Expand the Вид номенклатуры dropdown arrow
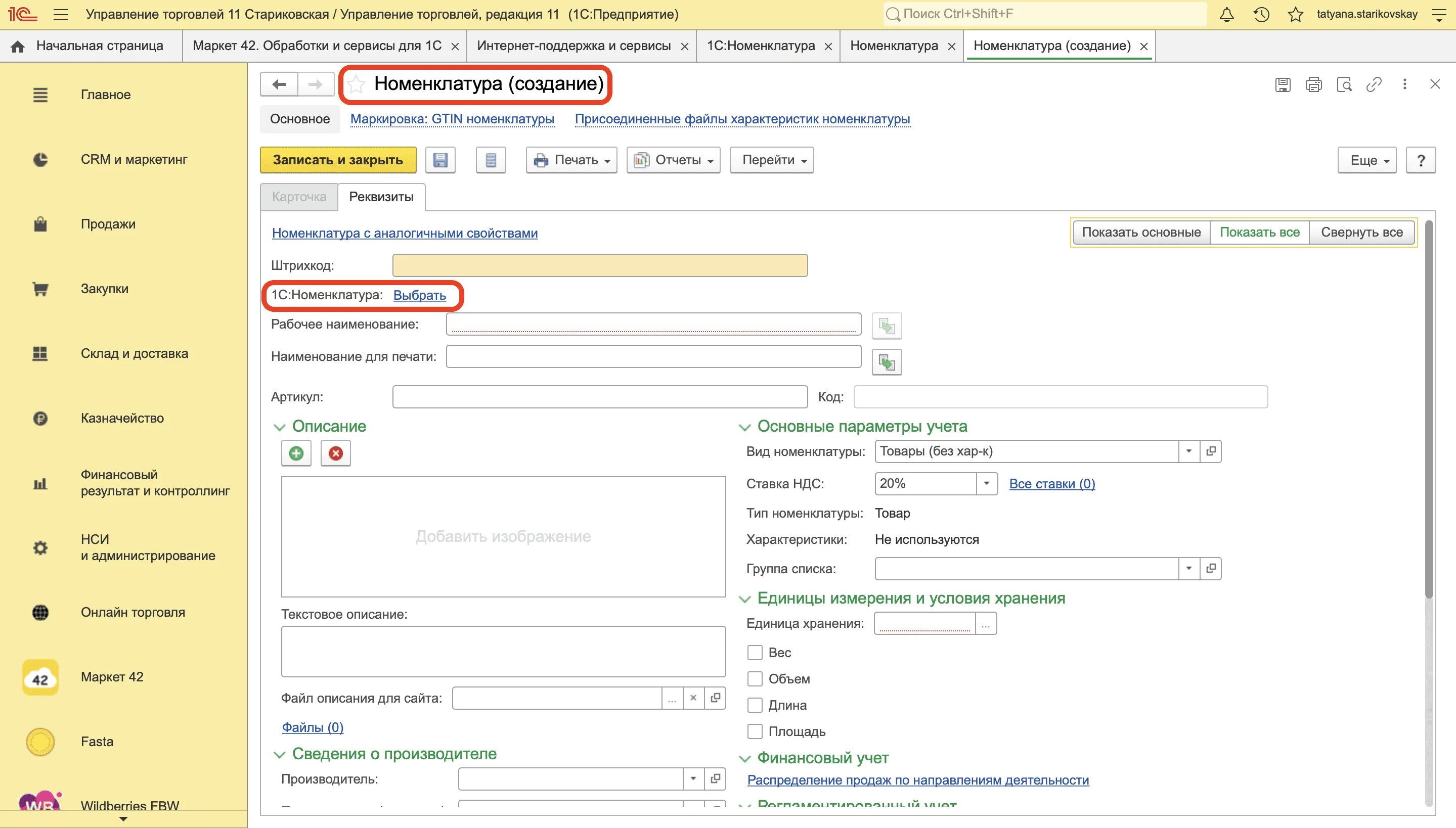This screenshot has height=828, width=1456. (1188, 451)
